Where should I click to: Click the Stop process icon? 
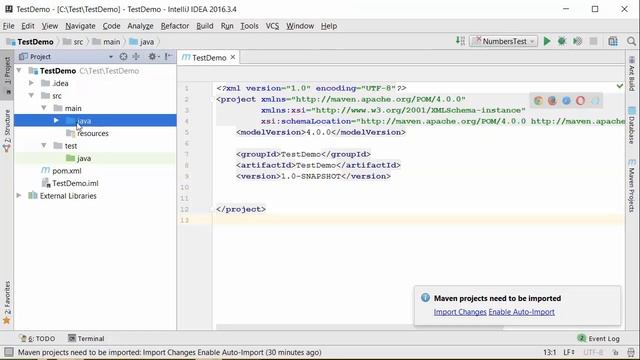[x=593, y=41]
